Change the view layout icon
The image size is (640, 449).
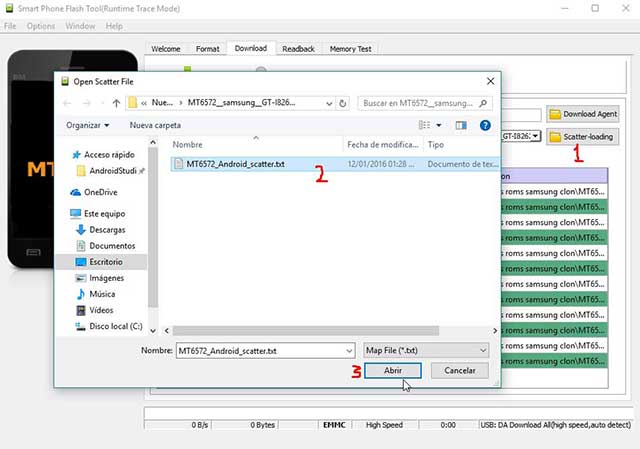tap(424, 125)
